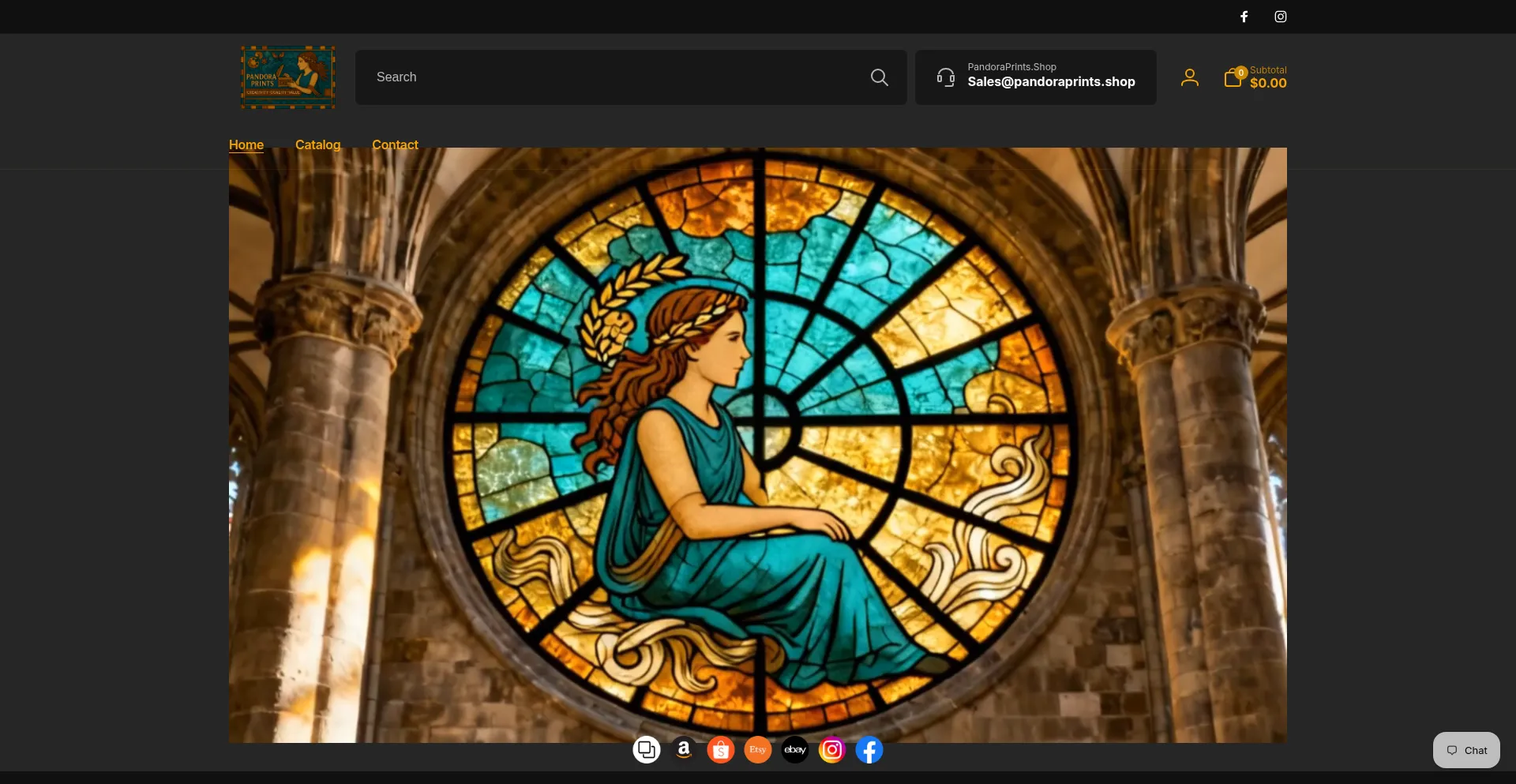Visit the Etsy shop icon
This screenshot has width=1516, height=784.
[x=758, y=749]
